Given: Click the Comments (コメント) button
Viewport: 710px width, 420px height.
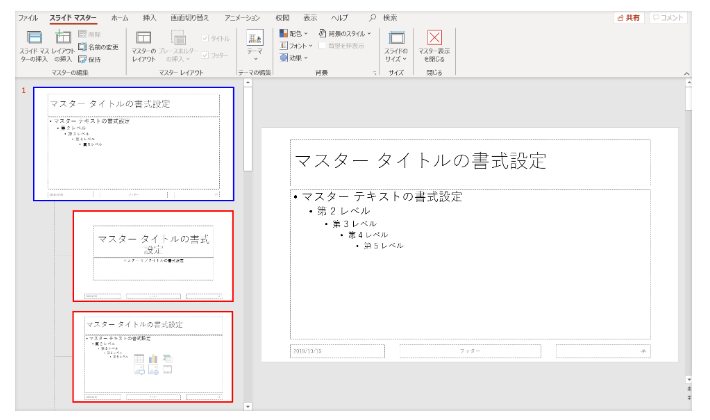Looking at the screenshot, I should coord(668,18).
